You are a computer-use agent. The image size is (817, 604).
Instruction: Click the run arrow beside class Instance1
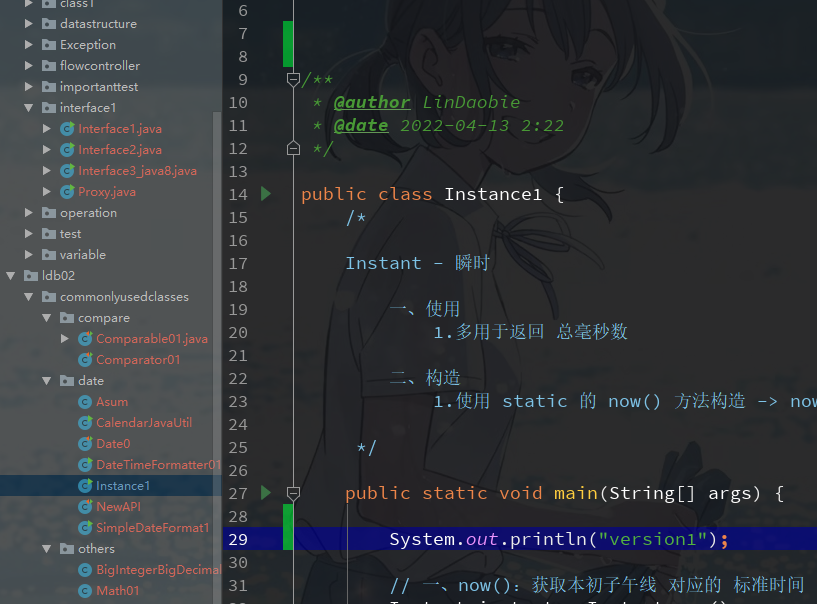point(265,194)
